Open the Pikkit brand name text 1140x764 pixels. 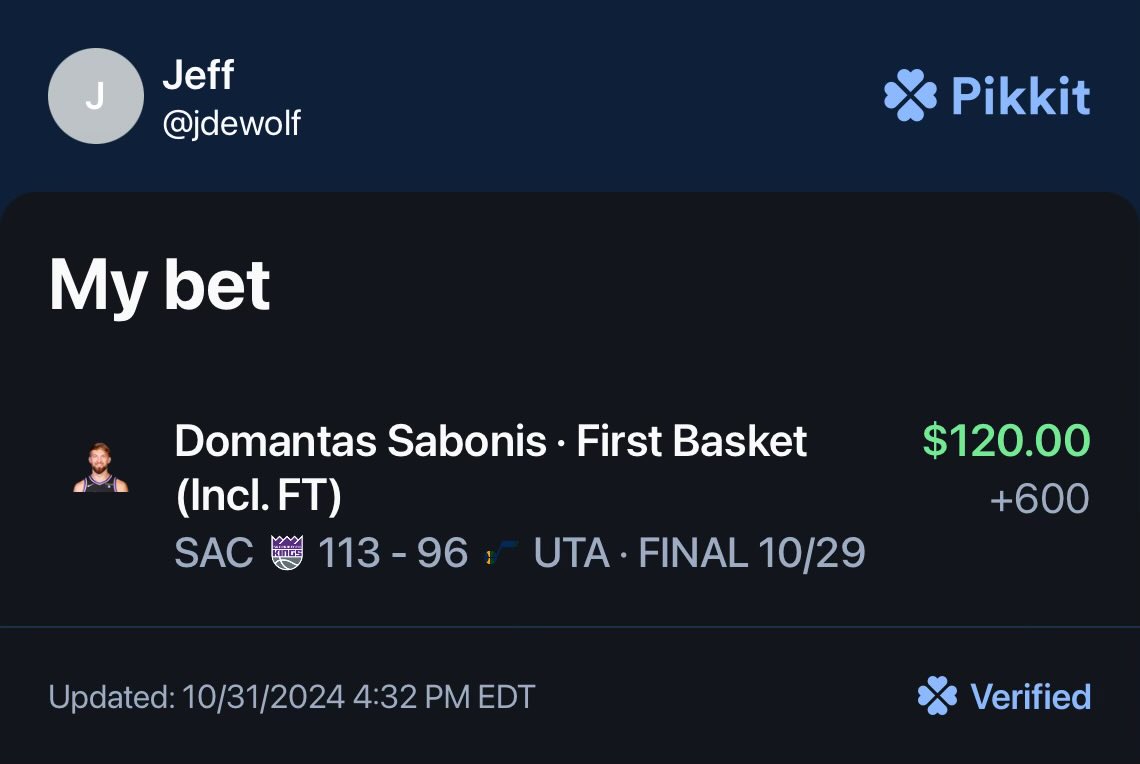pyautogui.click(x=1021, y=96)
